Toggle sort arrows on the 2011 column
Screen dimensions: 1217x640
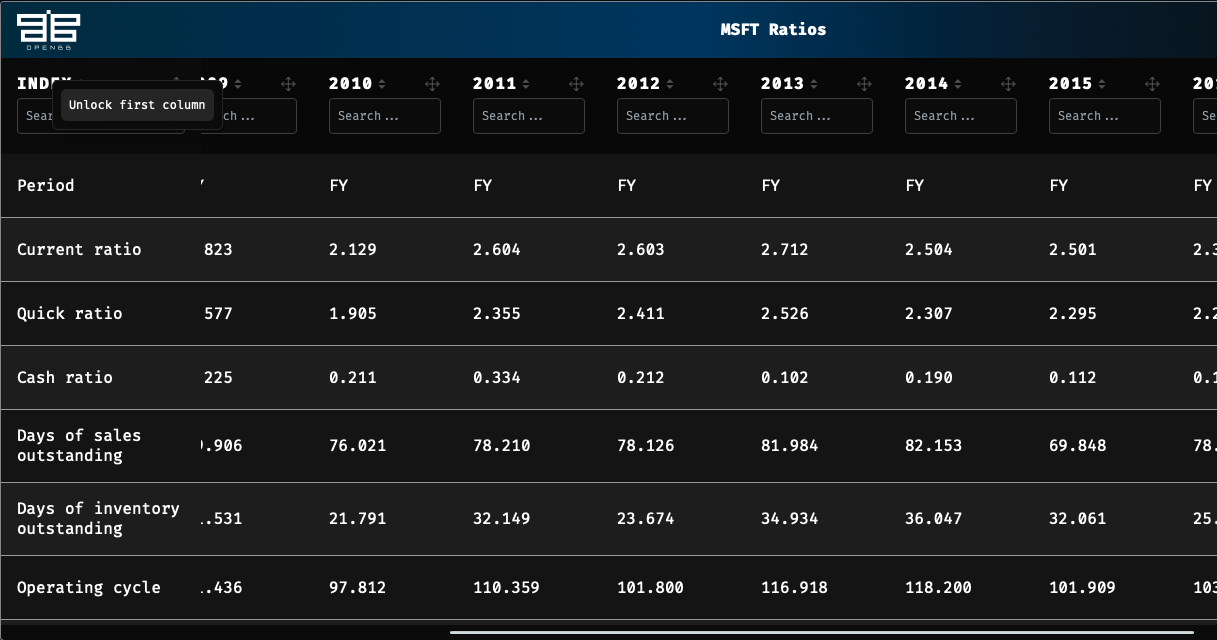pos(526,84)
